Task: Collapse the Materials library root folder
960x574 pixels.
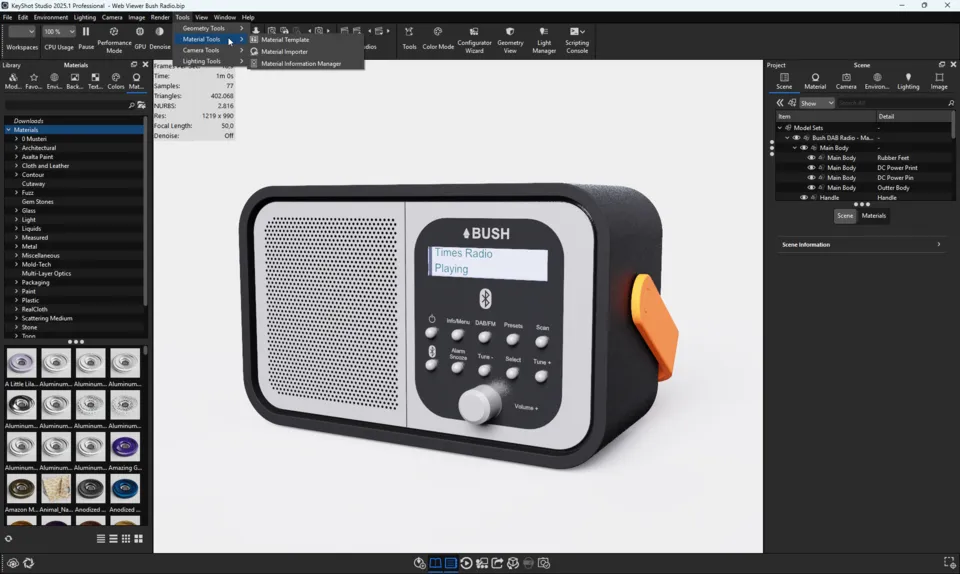Action: pyautogui.click(x=9, y=130)
